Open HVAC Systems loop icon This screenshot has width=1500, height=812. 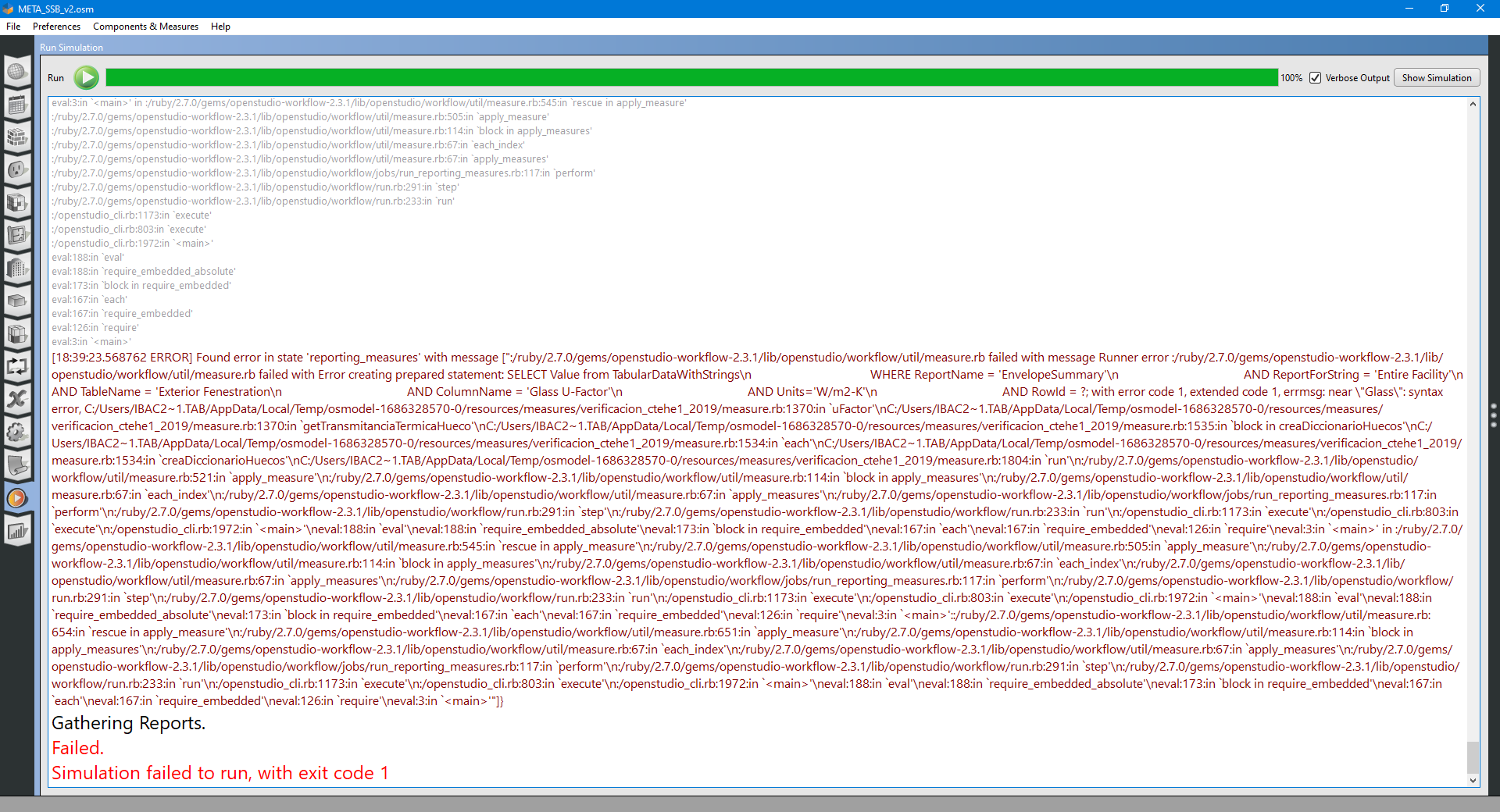coord(17,367)
